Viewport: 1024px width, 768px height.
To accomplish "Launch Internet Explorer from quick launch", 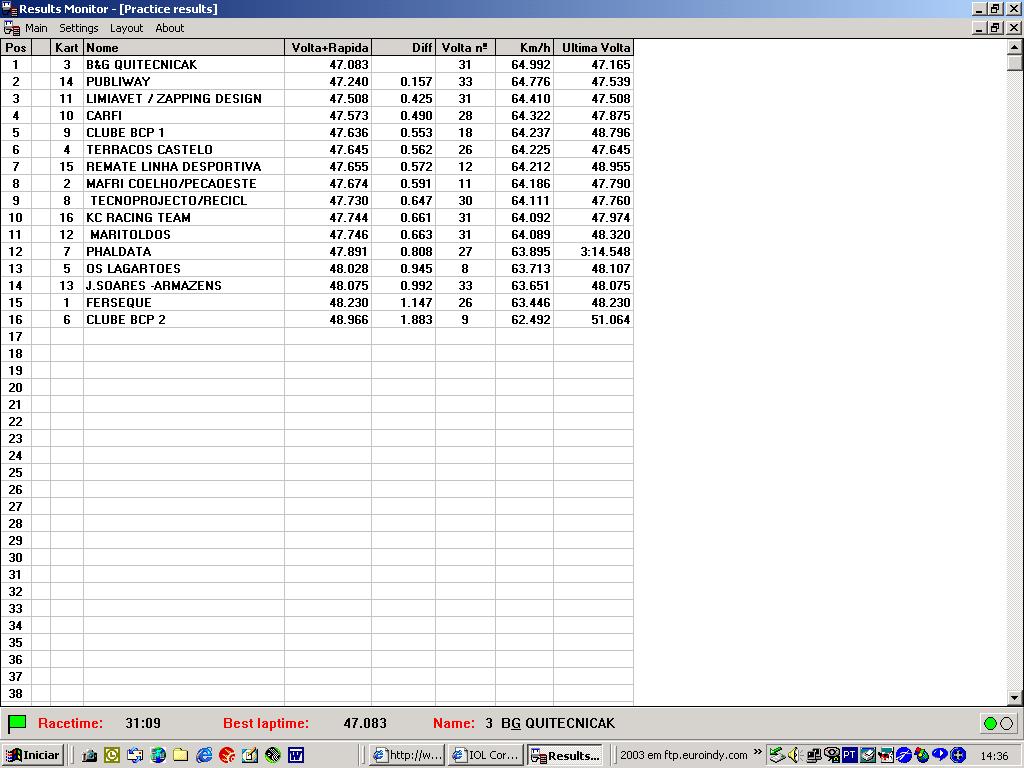I will pyautogui.click(x=204, y=755).
